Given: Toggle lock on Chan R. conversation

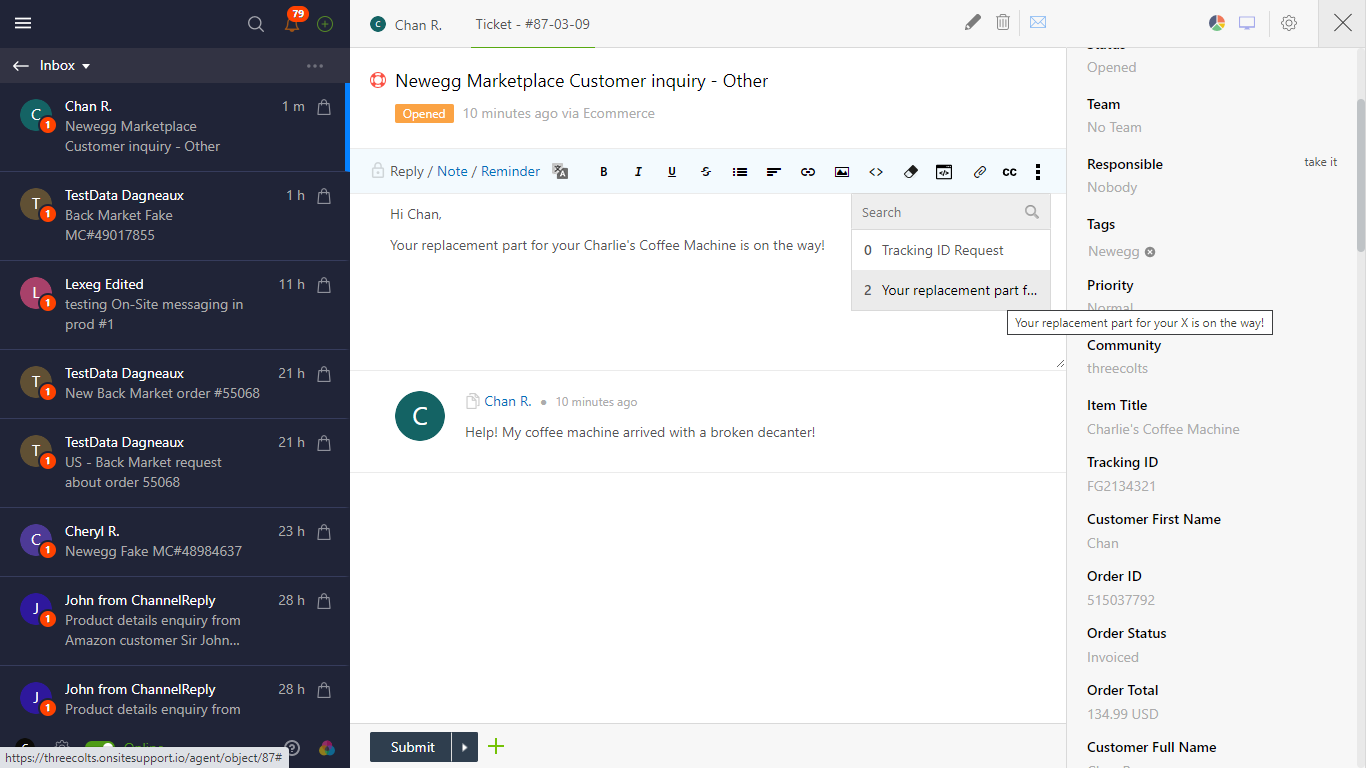Looking at the screenshot, I should coord(324,107).
